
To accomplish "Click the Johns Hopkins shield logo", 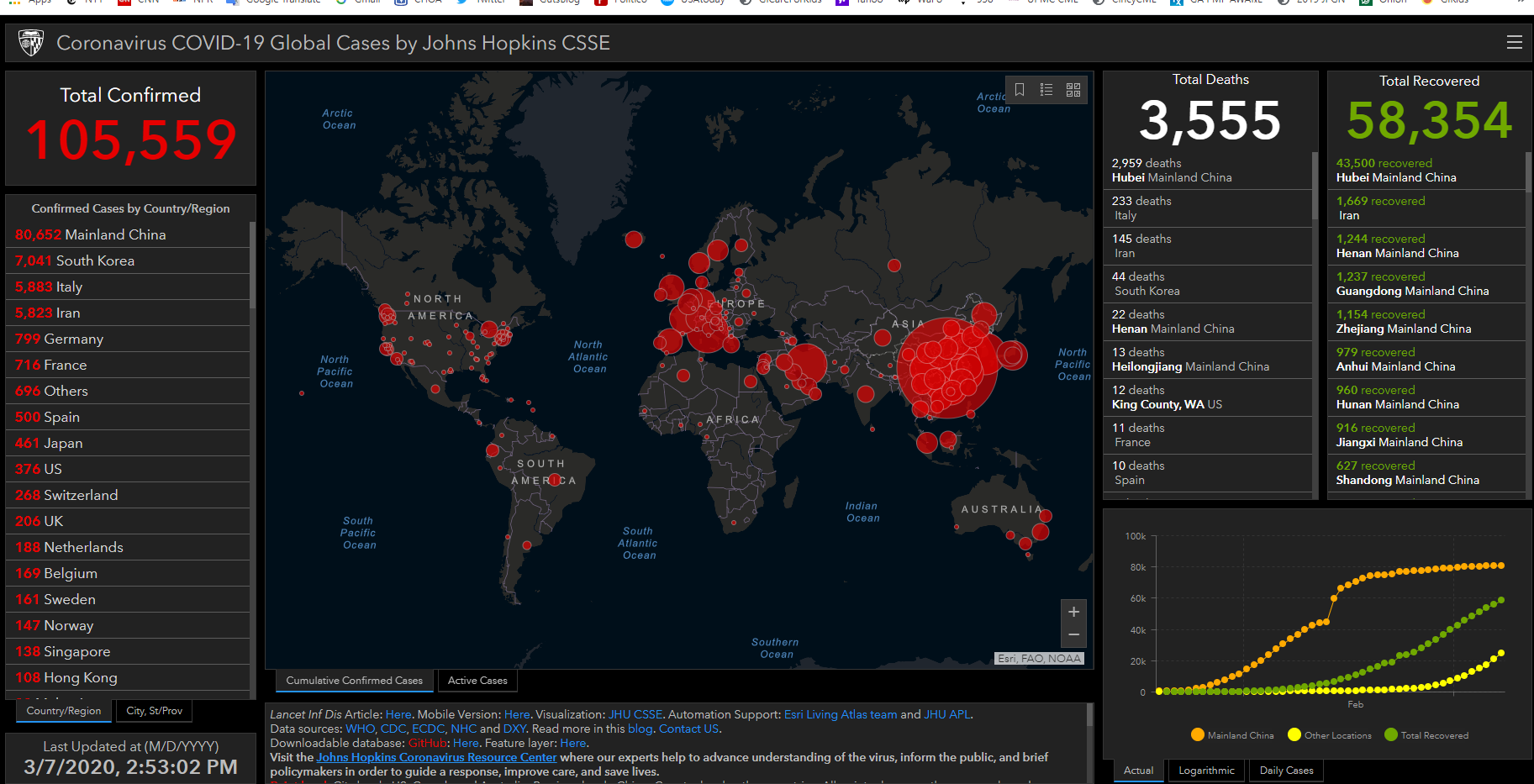I will 31,43.
